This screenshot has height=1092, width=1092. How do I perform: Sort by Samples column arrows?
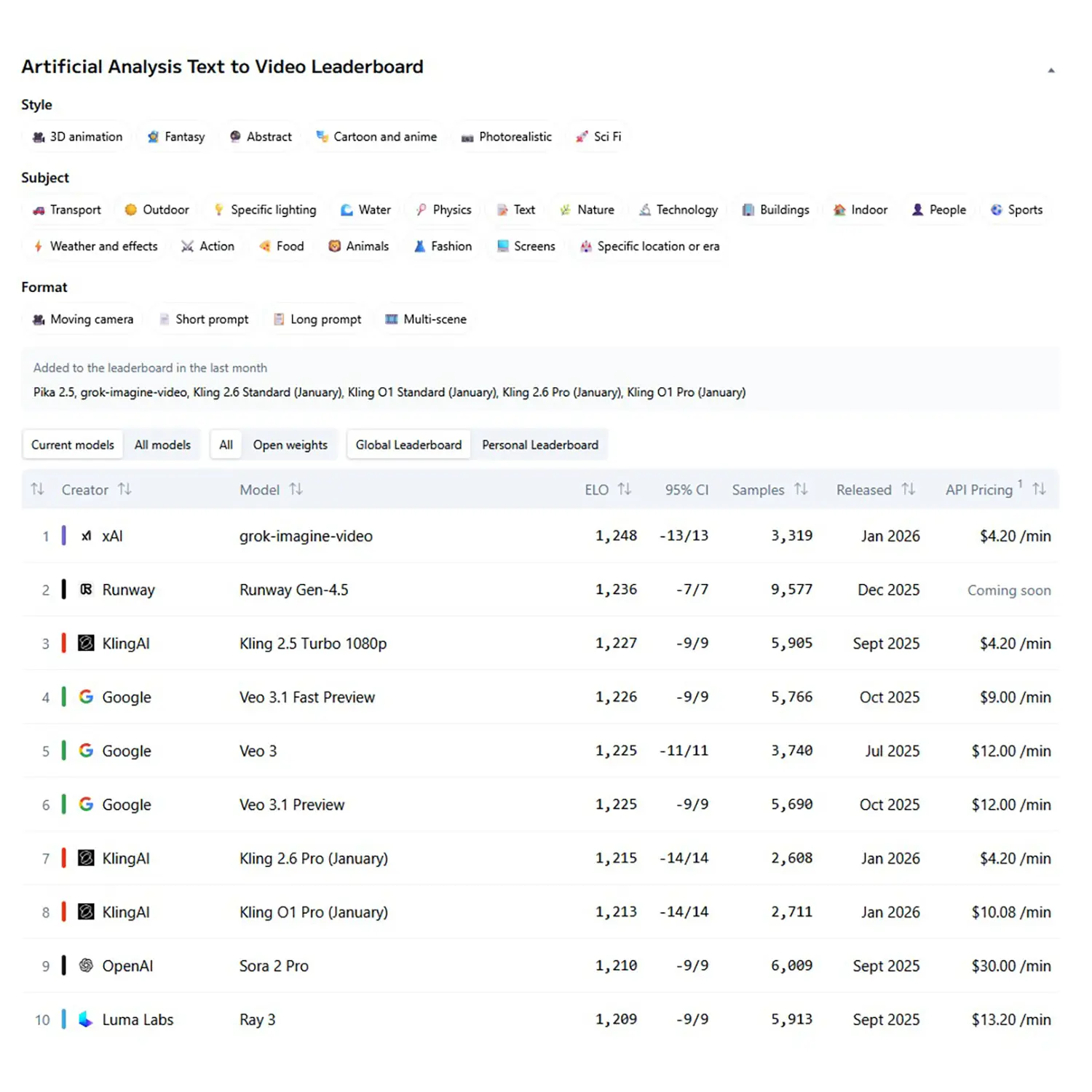coord(801,489)
